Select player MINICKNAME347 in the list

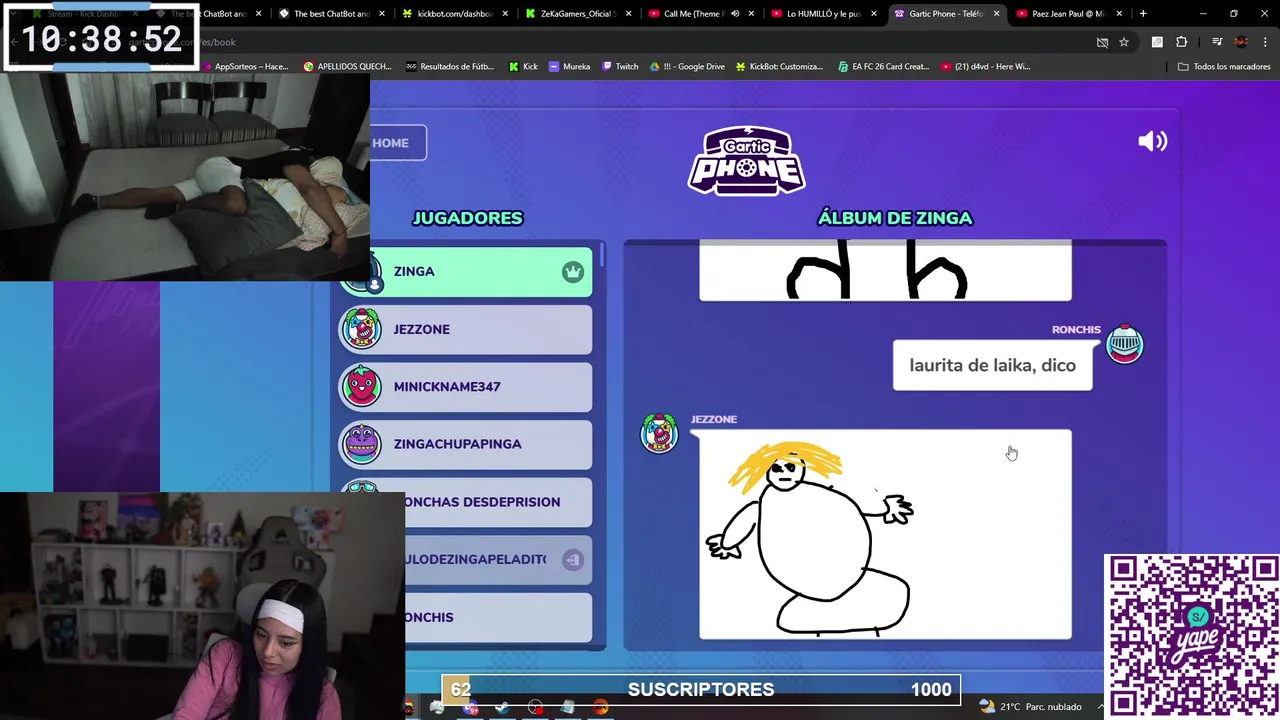466,387
